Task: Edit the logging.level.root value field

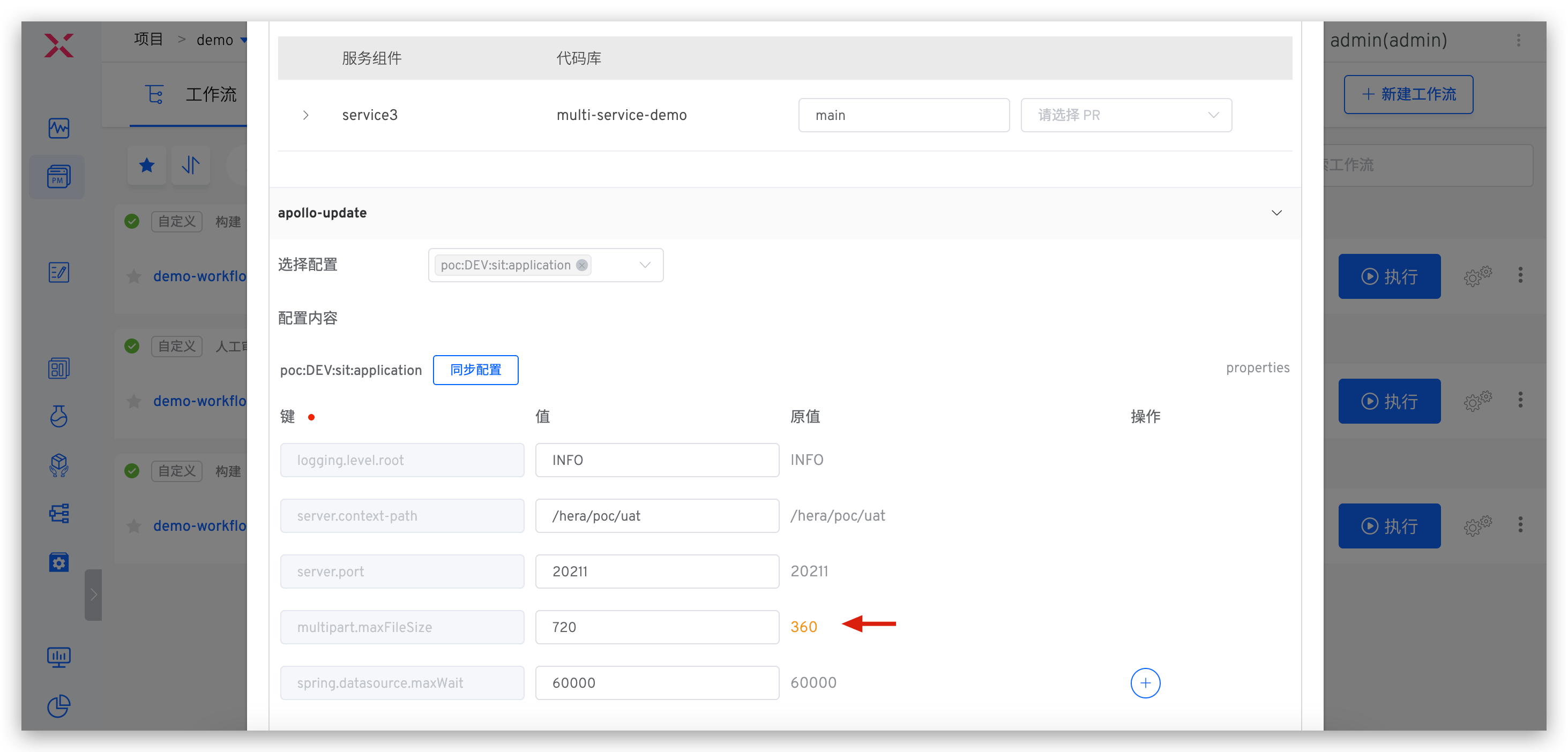Action: [657, 460]
